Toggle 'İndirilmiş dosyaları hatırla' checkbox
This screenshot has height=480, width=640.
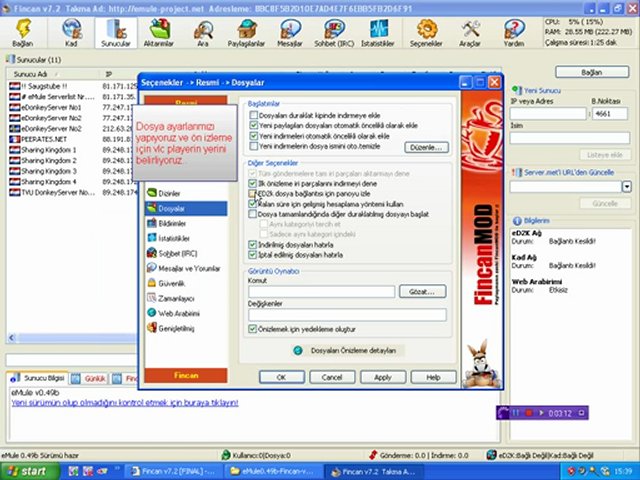pos(253,245)
